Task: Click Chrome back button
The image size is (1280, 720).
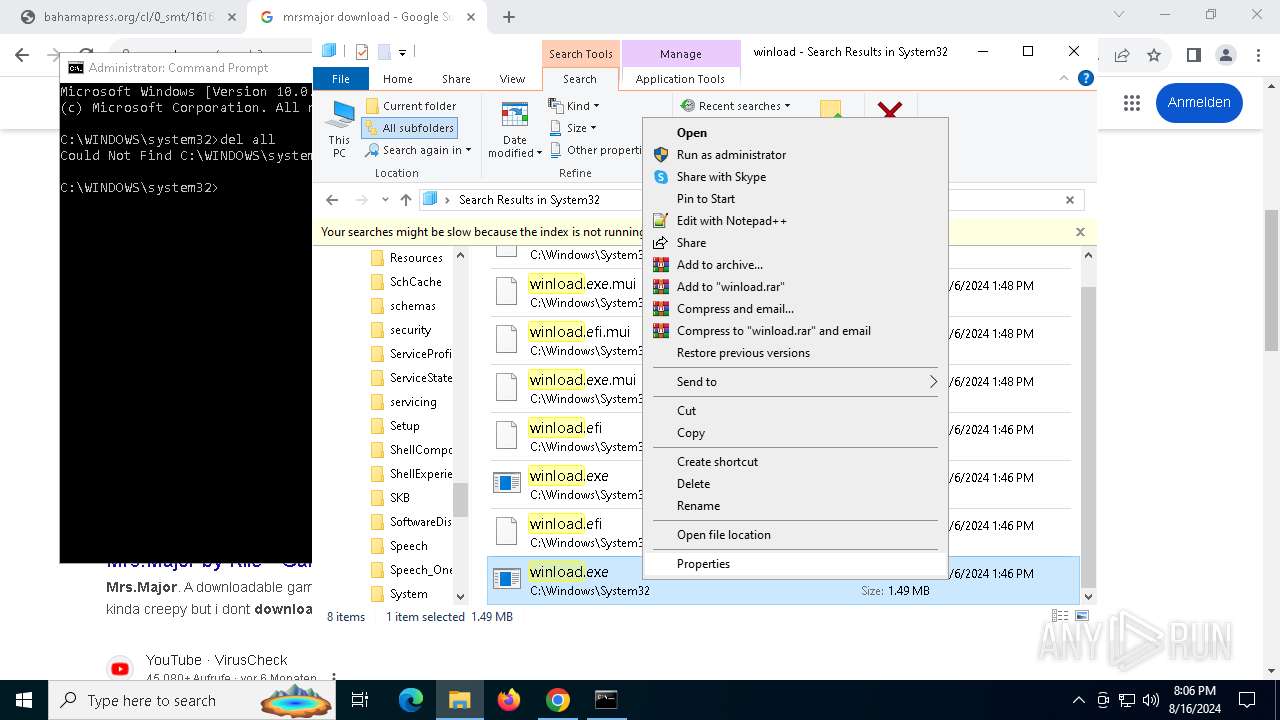Action: pos(22,55)
